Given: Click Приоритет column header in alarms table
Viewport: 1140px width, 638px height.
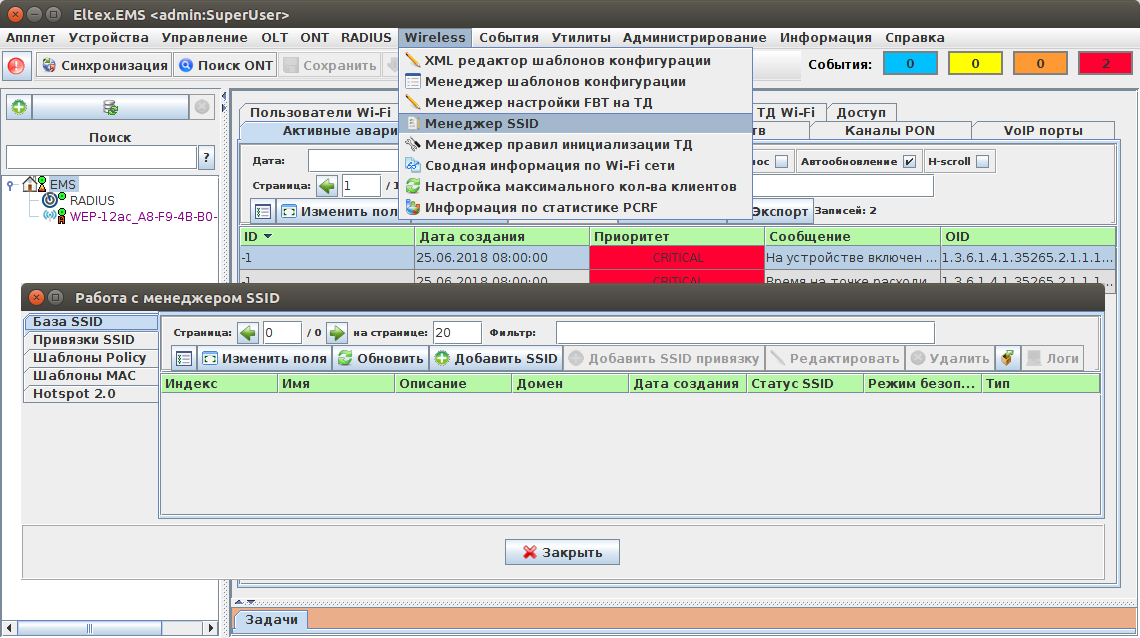Looking at the screenshot, I should (x=676, y=236).
